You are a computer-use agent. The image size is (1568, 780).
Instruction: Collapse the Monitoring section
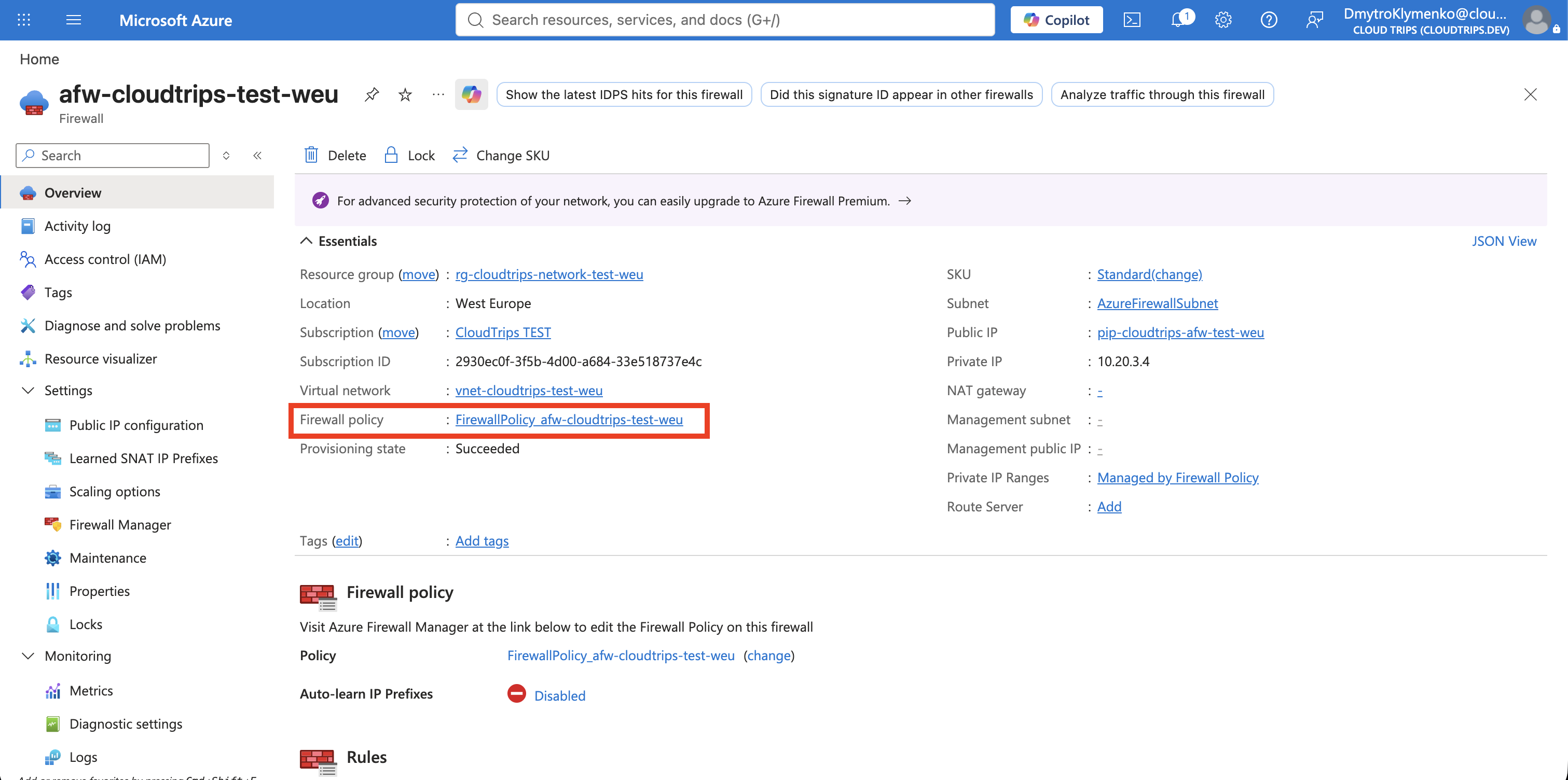click(x=28, y=656)
